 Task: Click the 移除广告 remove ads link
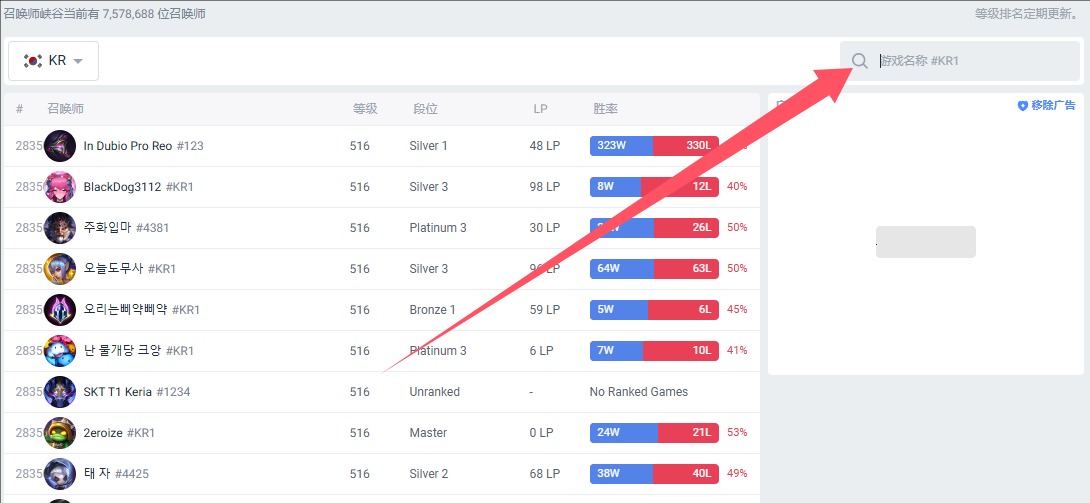click(x=1053, y=105)
